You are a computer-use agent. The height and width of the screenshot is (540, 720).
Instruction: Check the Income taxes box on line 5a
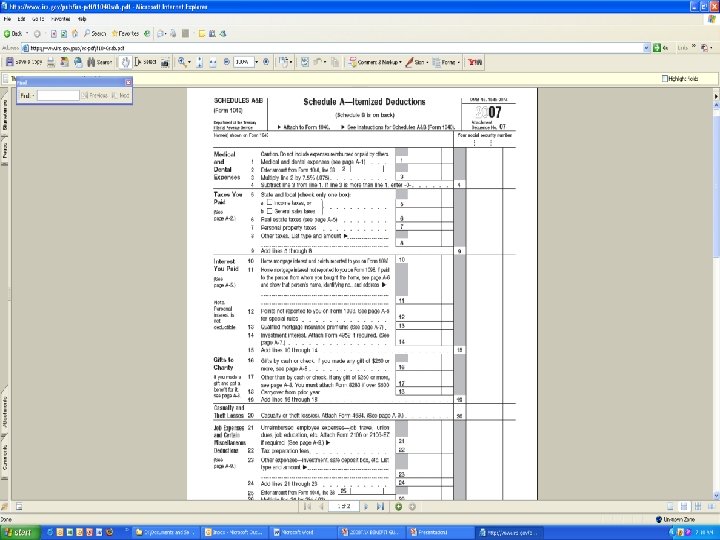270,202
